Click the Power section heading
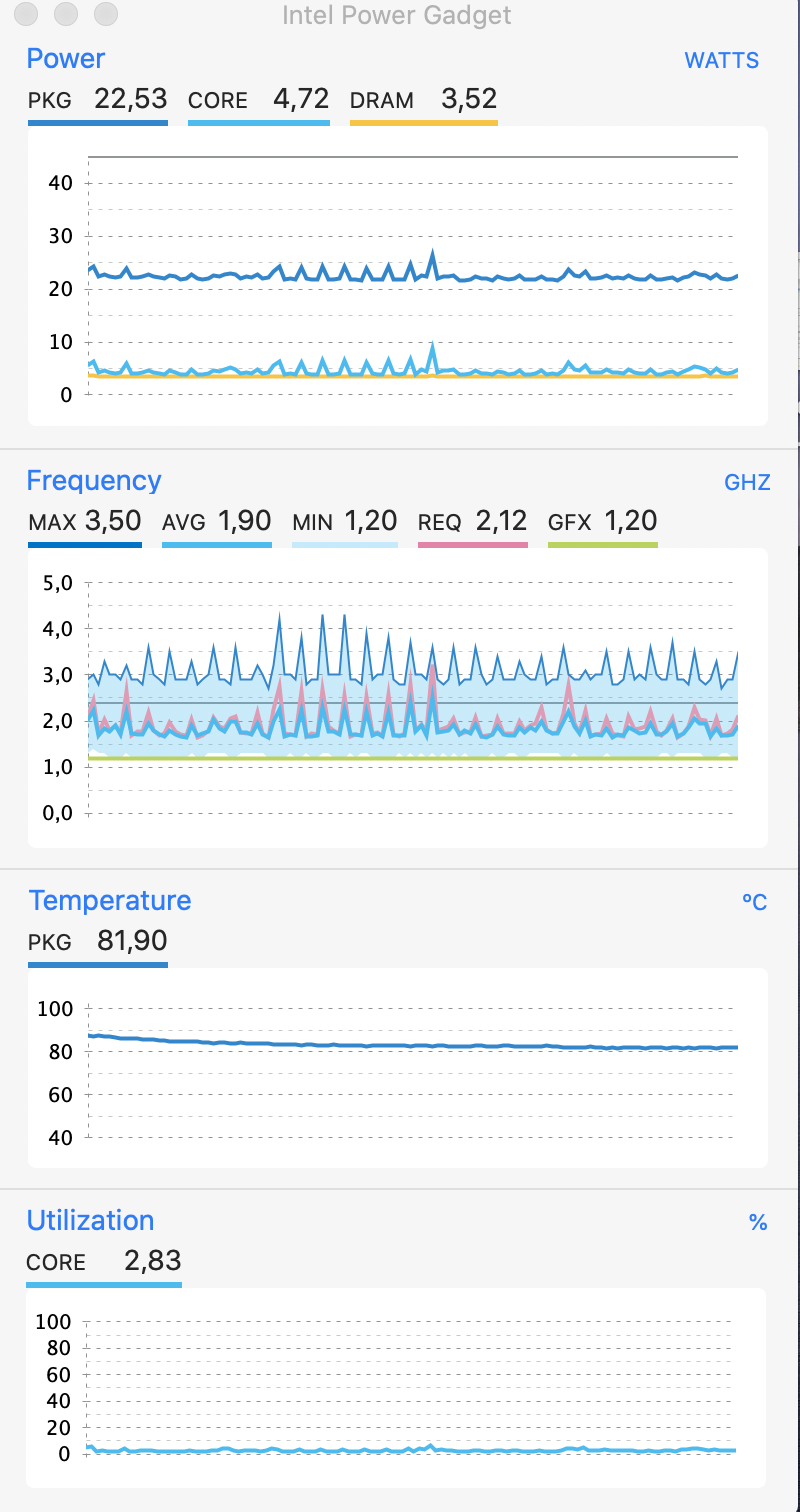This screenshot has height=1512, width=800. tap(65, 59)
